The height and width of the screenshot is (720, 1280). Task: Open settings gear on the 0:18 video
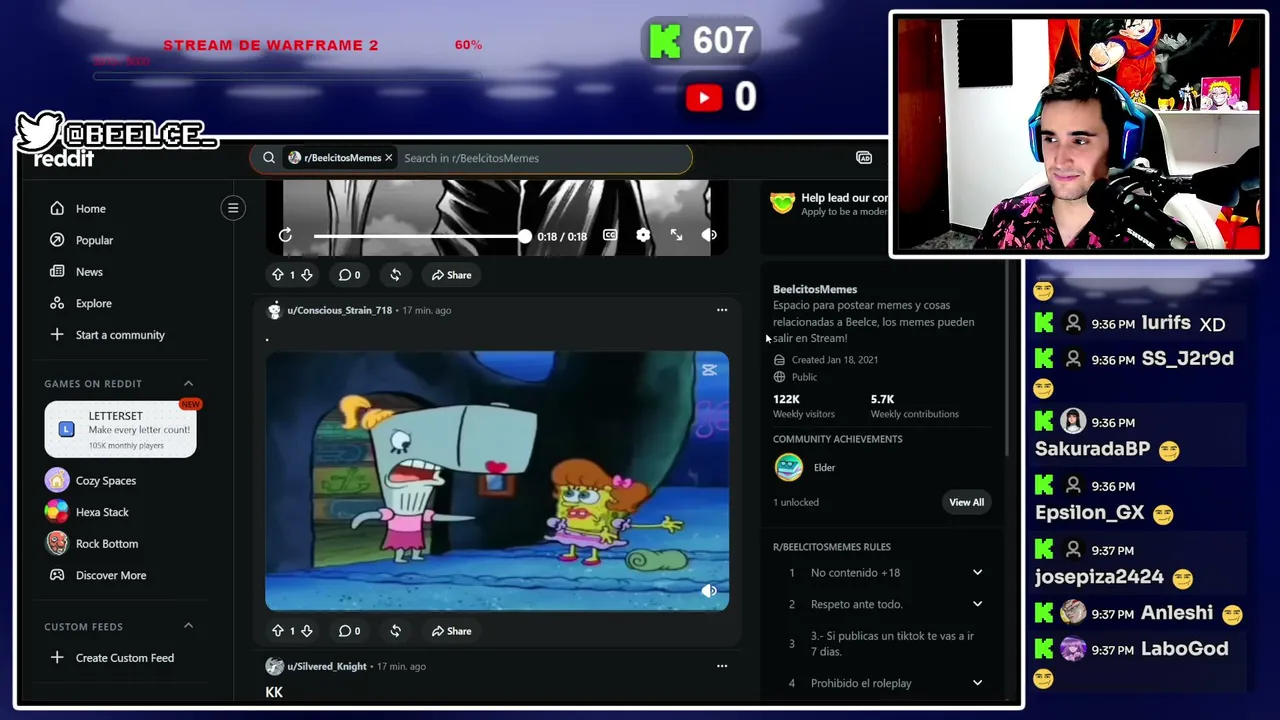(643, 235)
